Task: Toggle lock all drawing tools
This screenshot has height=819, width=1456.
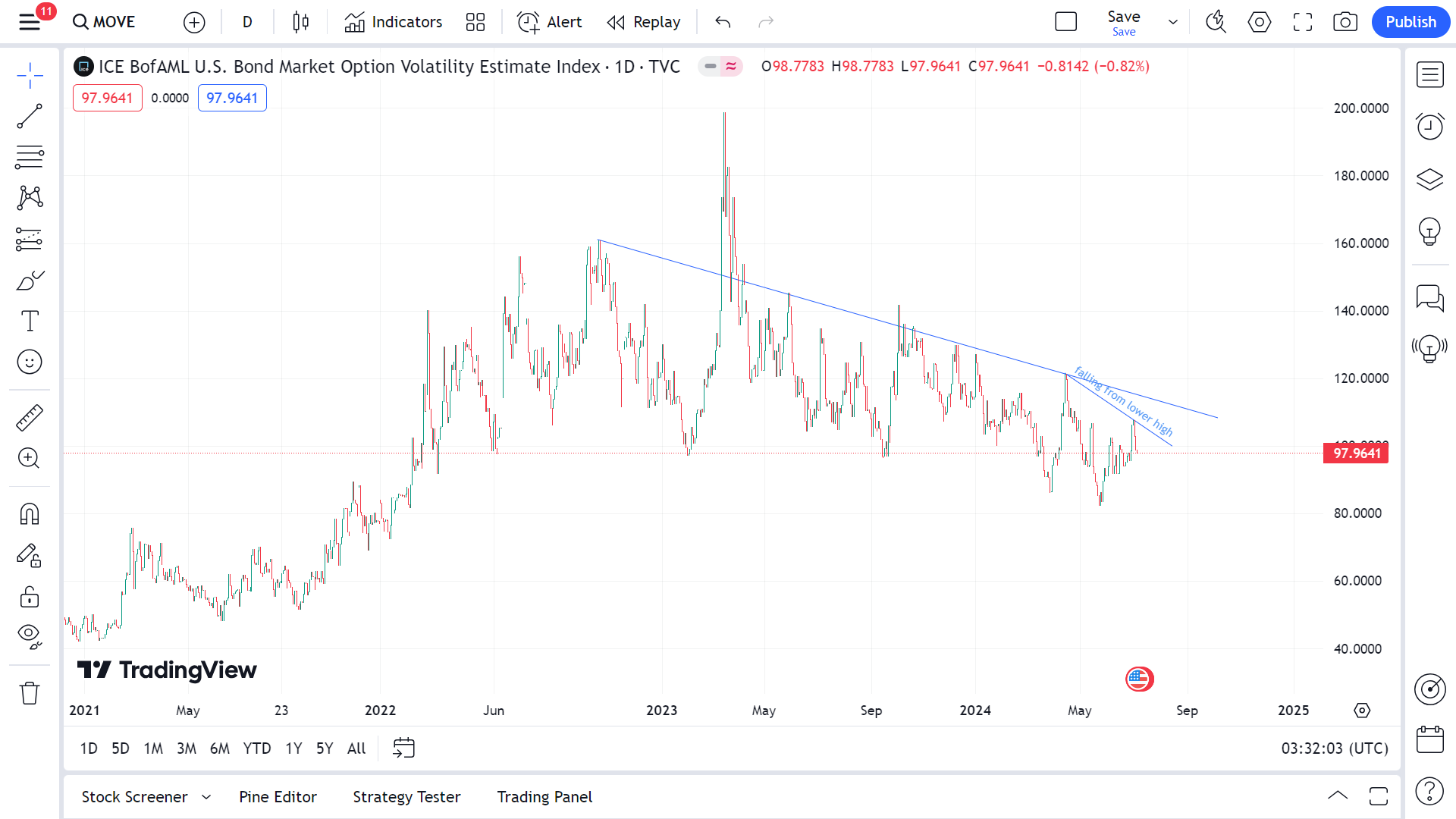Action: click(30, 596)
